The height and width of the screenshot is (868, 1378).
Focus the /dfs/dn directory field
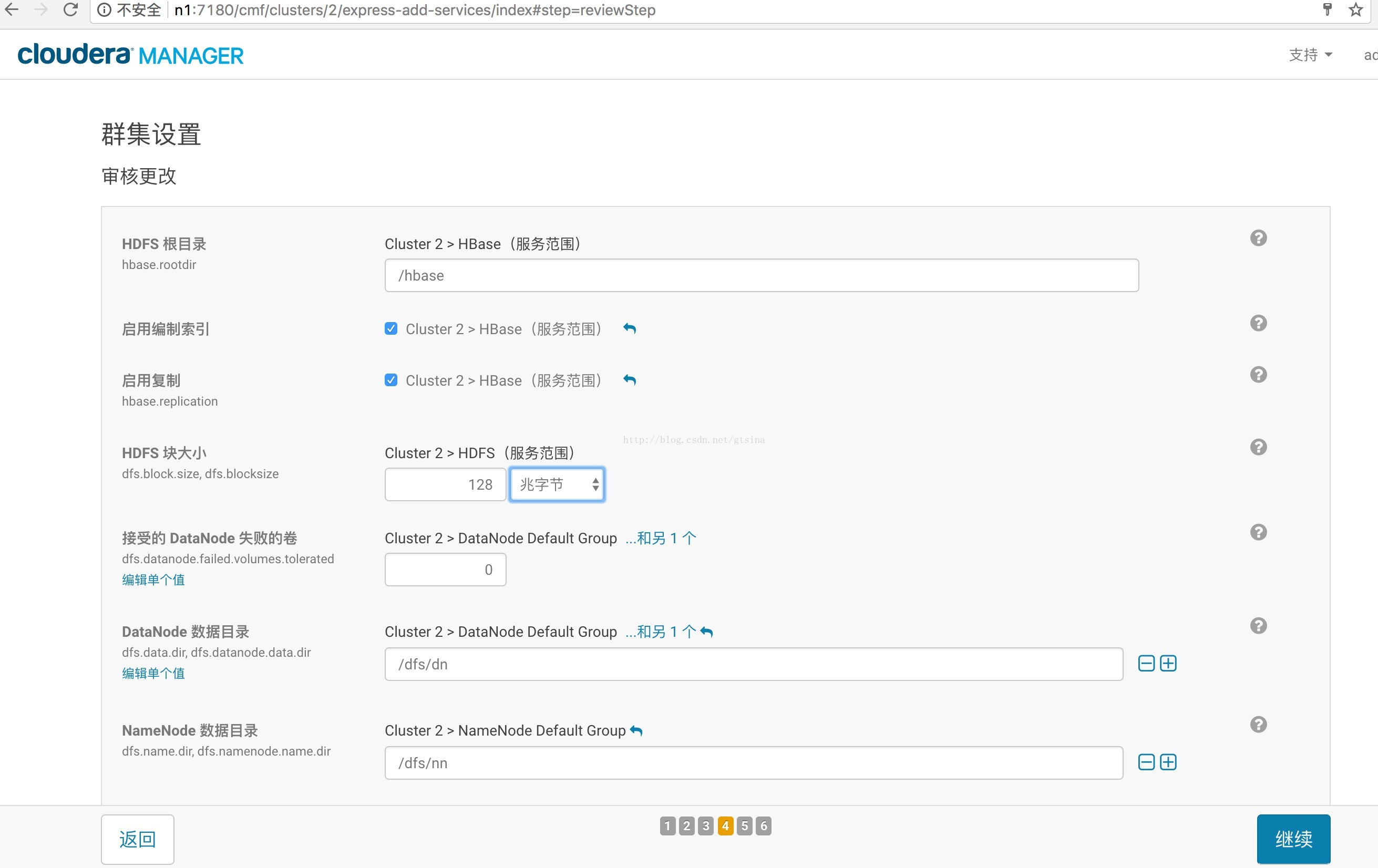pyautogui.click(x=754, y=664)
